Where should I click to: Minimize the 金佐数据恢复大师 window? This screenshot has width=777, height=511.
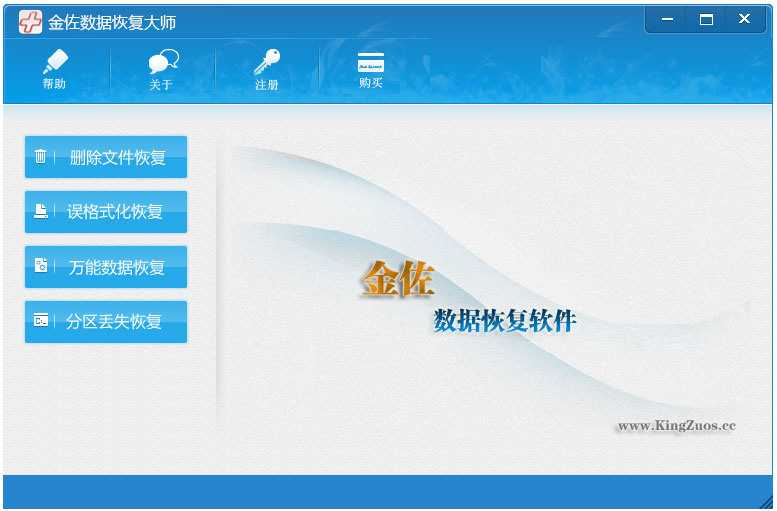pyautogui.click(x=667, y=19)
